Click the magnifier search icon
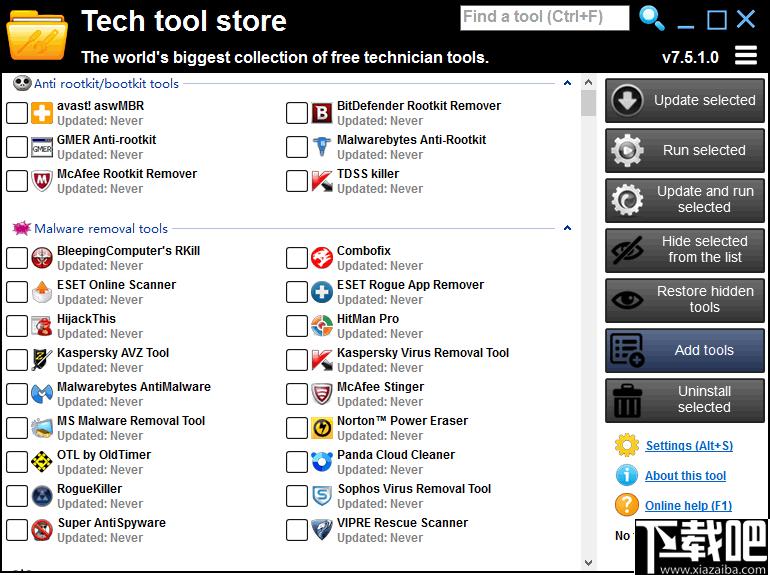770x575 pixels. (652, 19)
